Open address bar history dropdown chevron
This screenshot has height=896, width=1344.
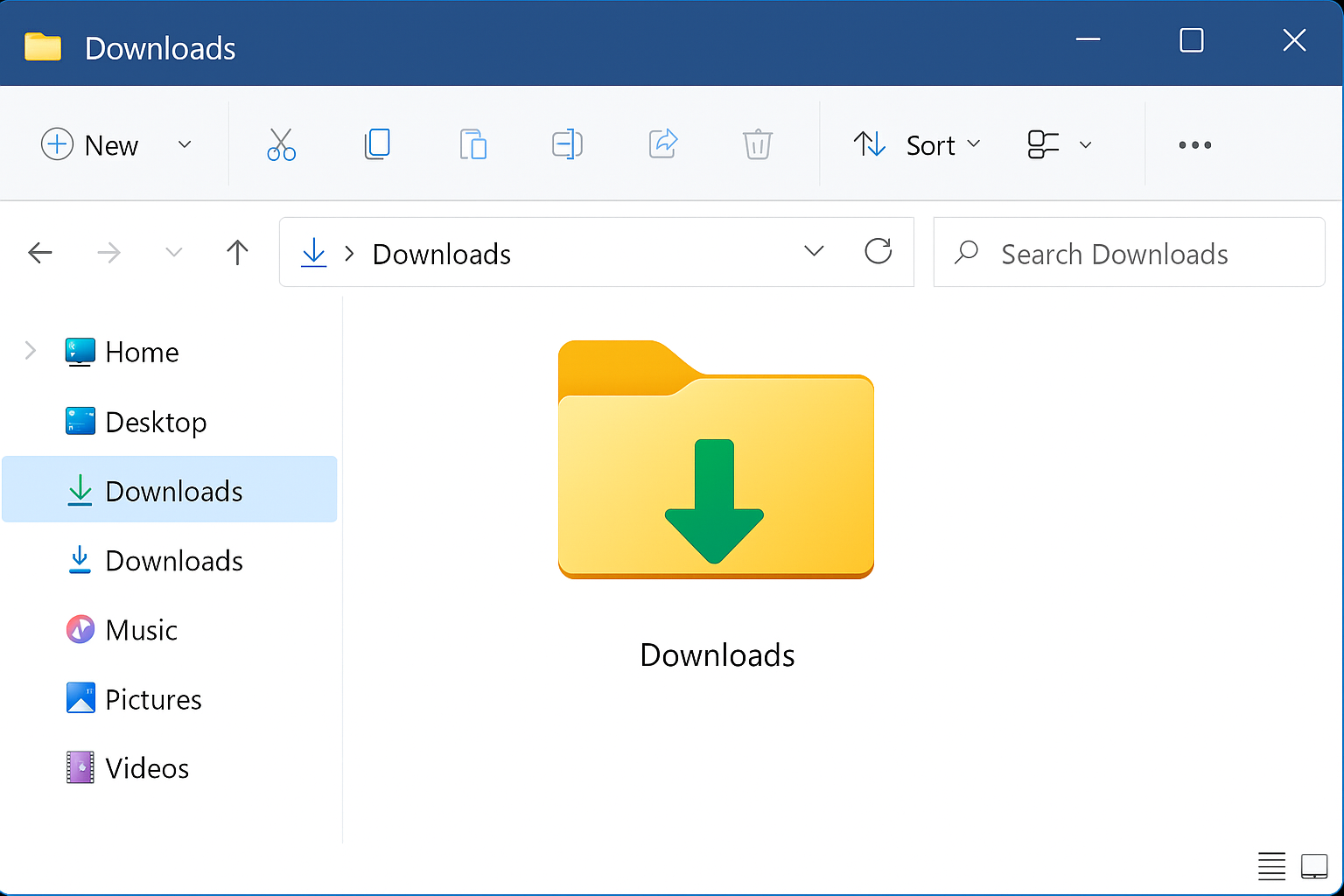[x=814, y=252]
